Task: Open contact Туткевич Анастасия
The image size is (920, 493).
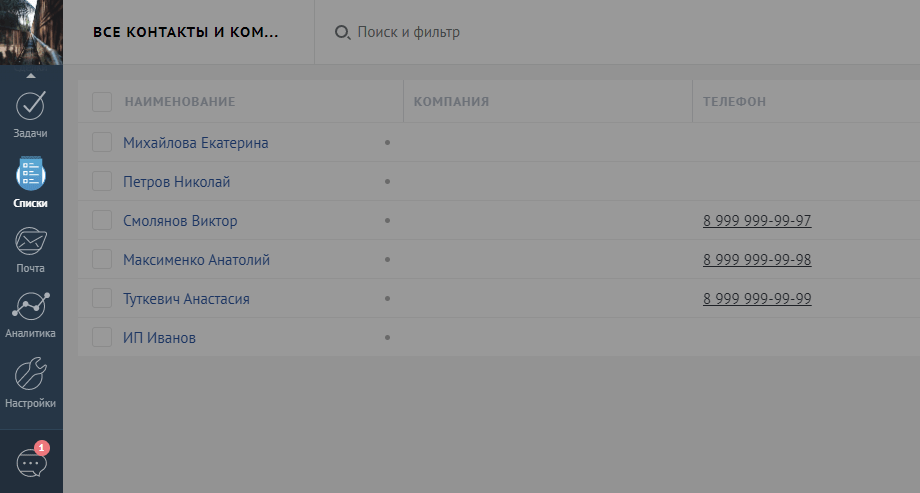Action: 186,299
